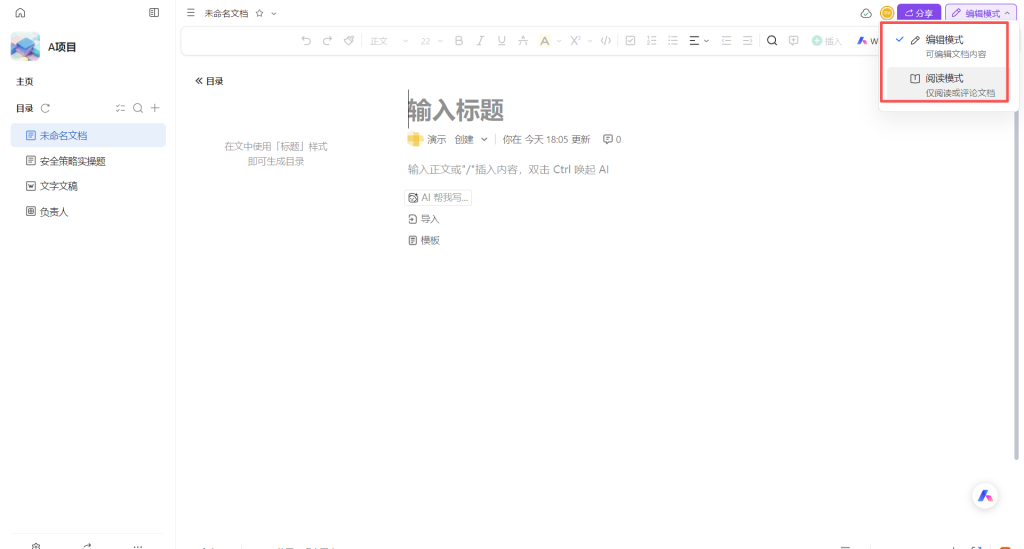This screenshot has width=1024, height=549.
Task: Open the text alignment dropdown
Action: point(699,40)
